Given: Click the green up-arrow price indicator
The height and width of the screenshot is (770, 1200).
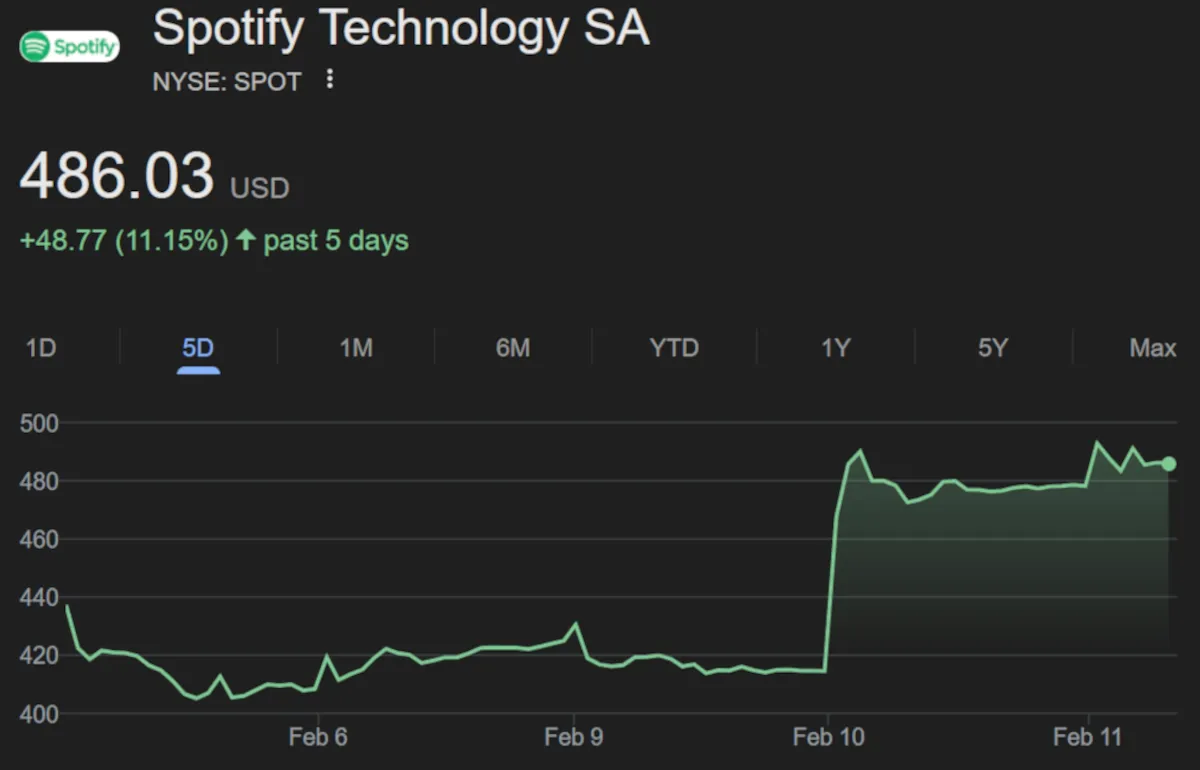Looking at the screenshot, I should pos(245,241).
